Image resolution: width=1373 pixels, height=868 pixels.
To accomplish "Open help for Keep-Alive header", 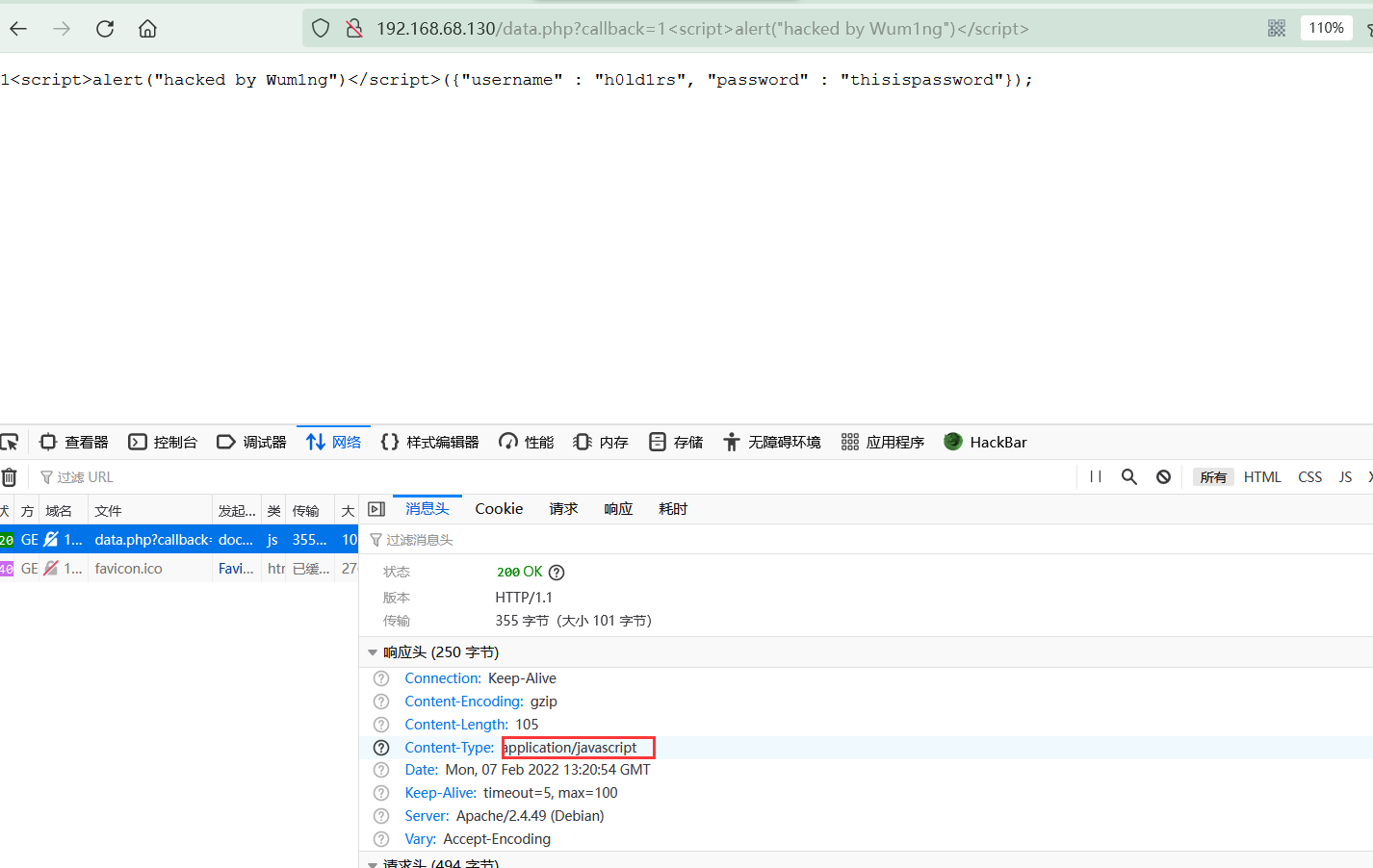I will click(381, 793).
